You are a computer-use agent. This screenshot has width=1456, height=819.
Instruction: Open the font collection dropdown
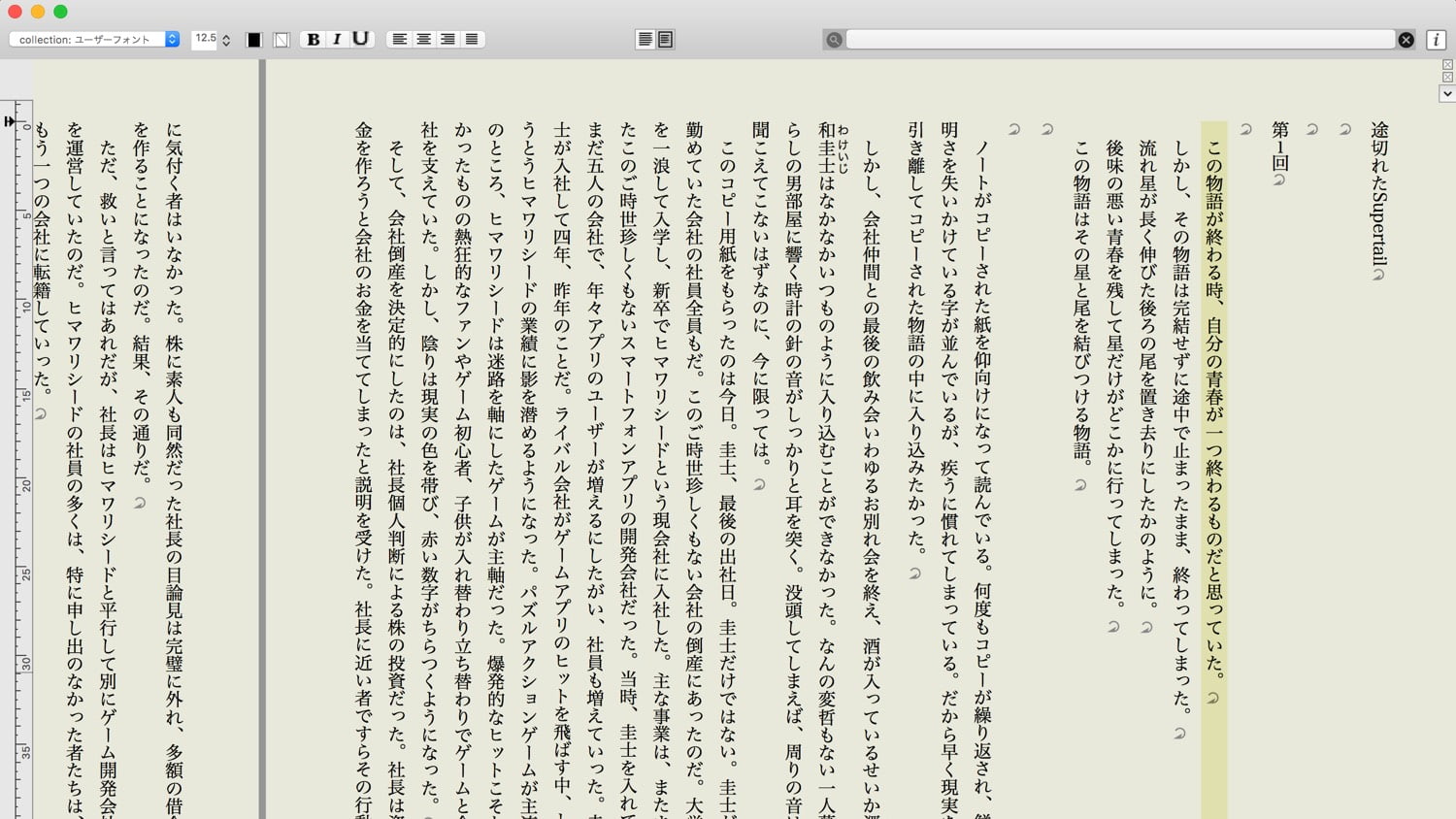click(94, 39)
